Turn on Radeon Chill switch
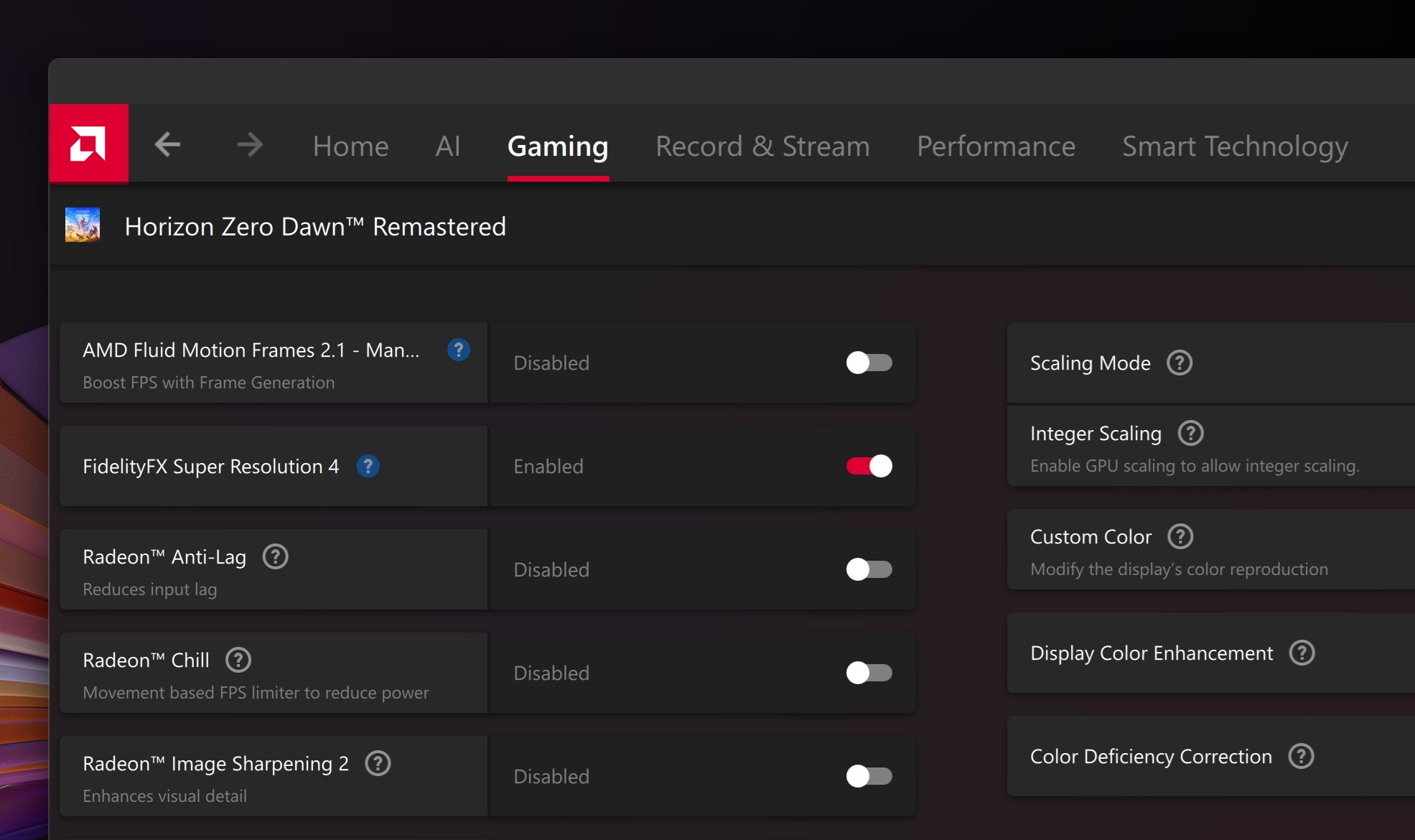 pos(869,673)
